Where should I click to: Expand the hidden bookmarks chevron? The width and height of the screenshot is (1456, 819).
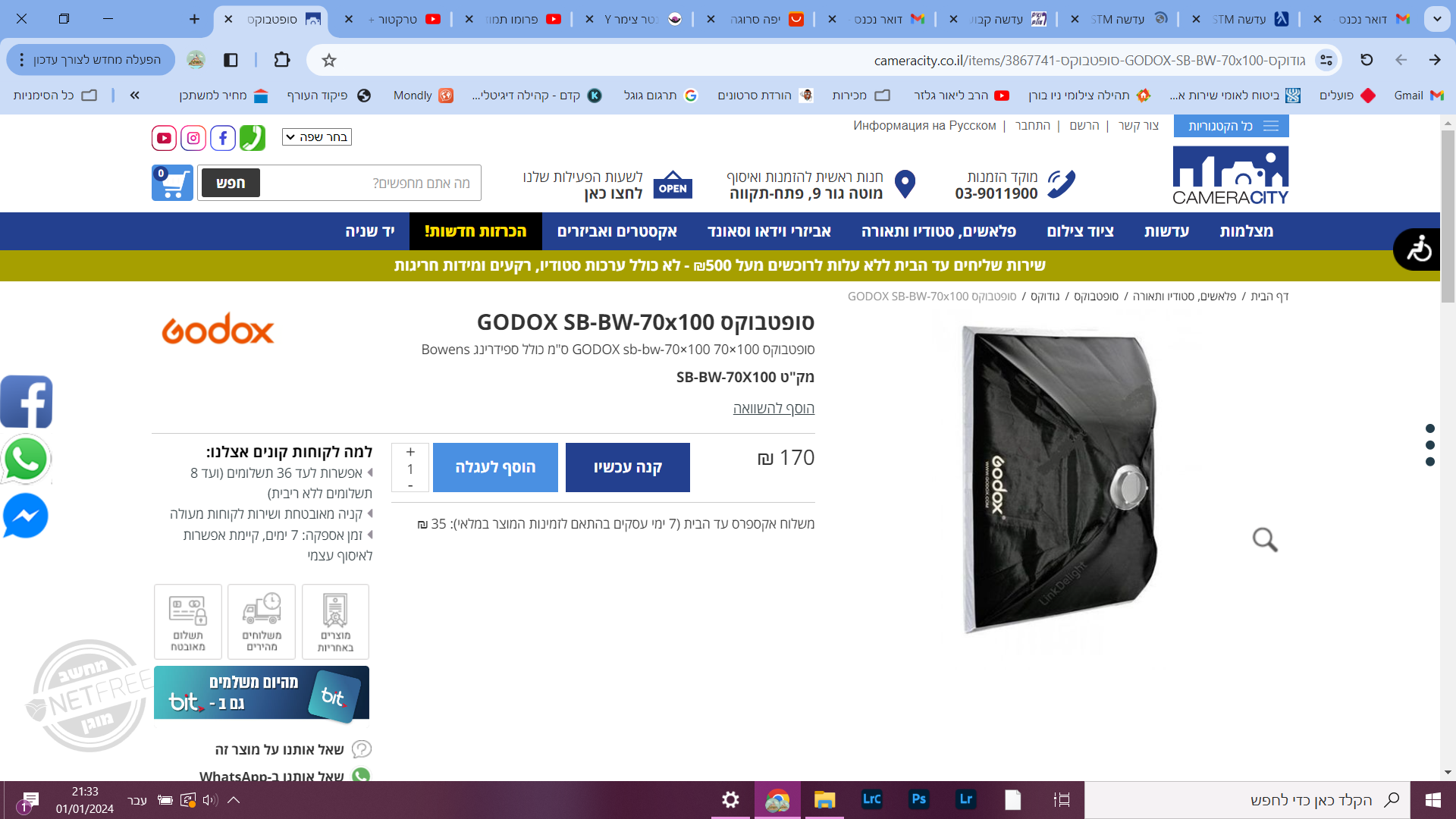[135, 96]
